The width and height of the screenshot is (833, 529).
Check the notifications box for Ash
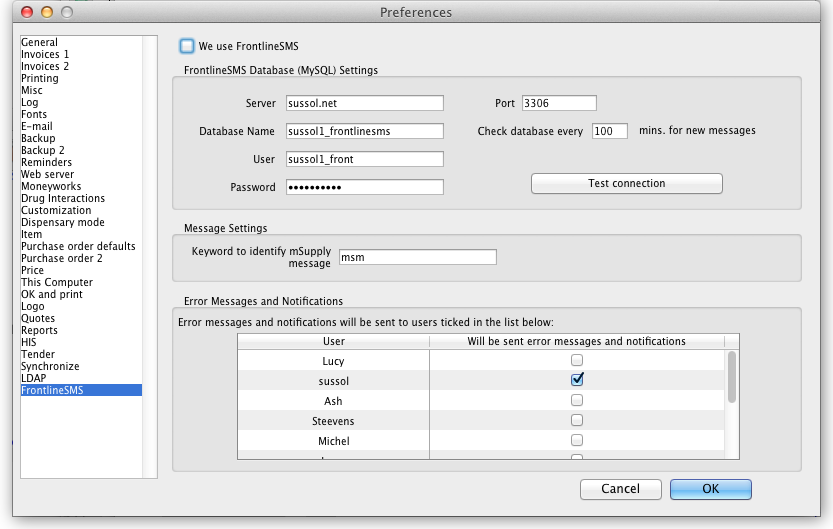click(x=576, y=400)
